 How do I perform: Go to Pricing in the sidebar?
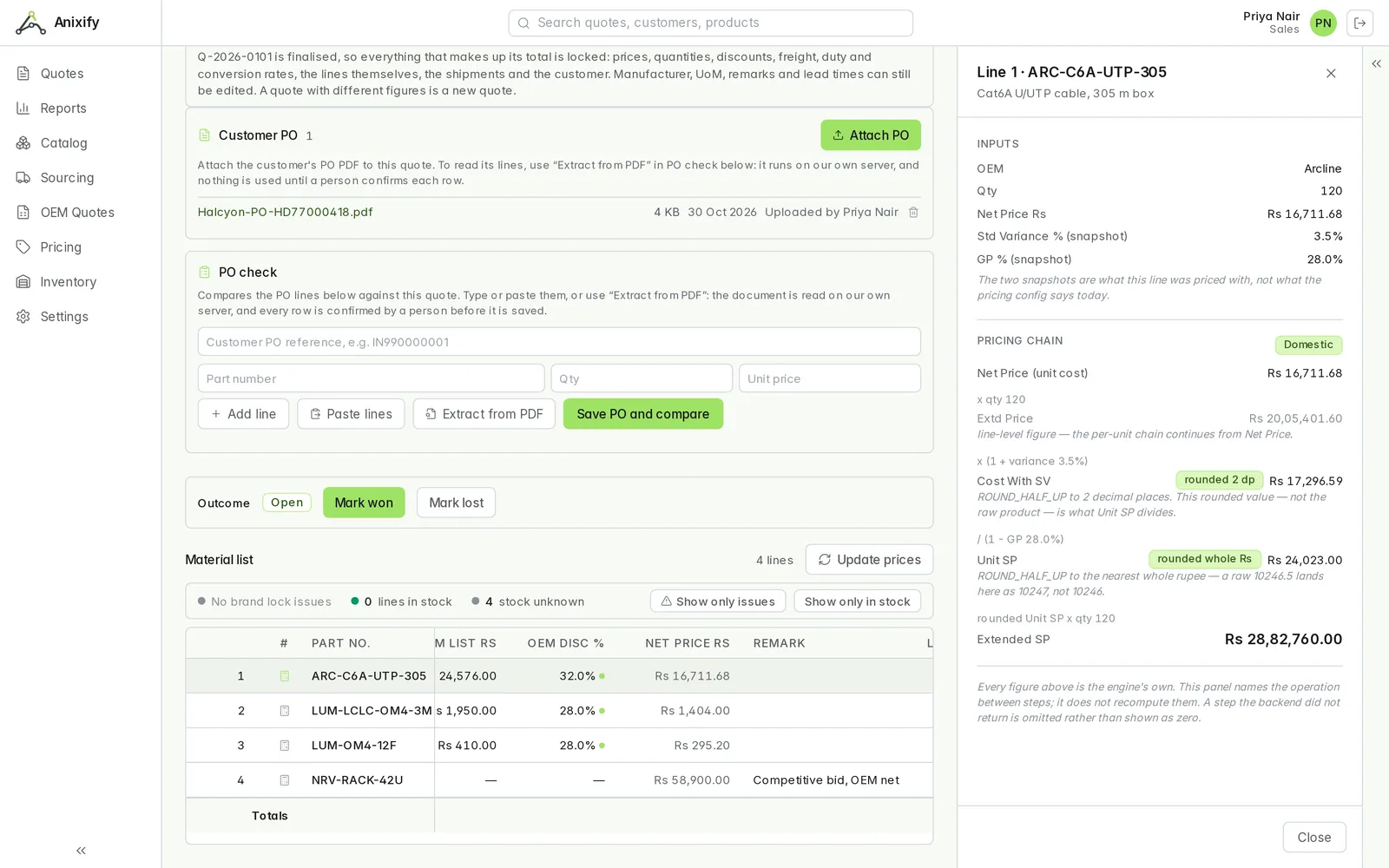pos(80,247)
